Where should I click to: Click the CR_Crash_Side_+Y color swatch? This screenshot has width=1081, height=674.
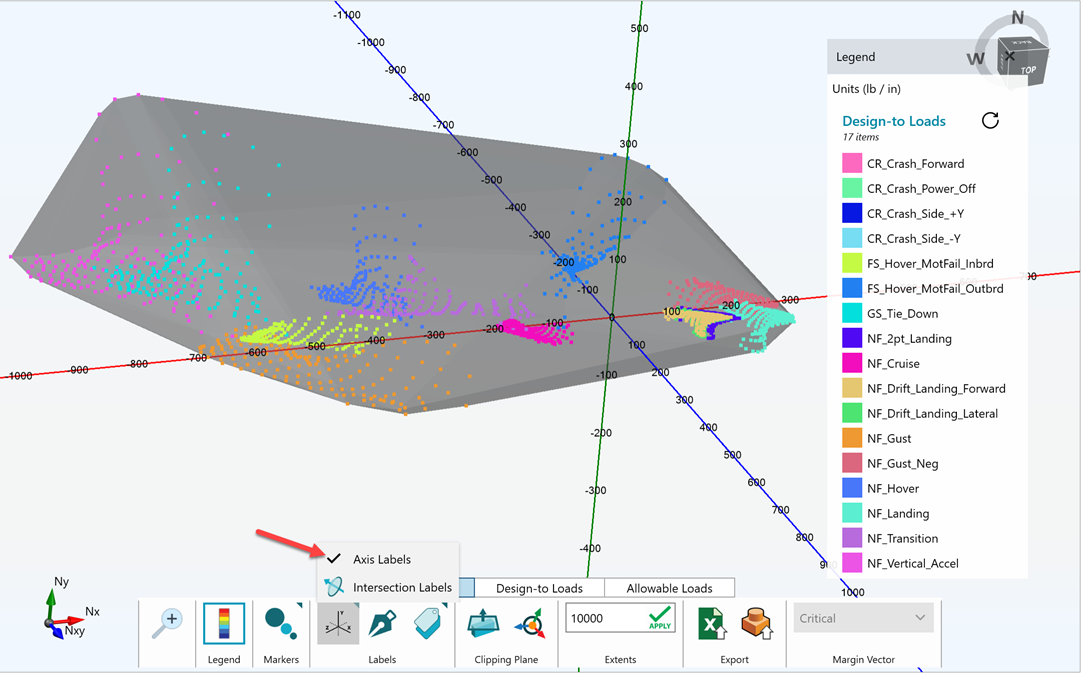pos(852,213)
